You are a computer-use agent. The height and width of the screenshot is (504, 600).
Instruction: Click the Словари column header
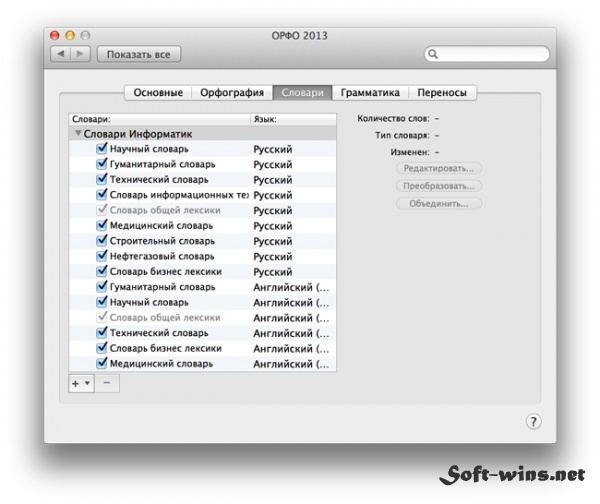(x=160, y=119)
